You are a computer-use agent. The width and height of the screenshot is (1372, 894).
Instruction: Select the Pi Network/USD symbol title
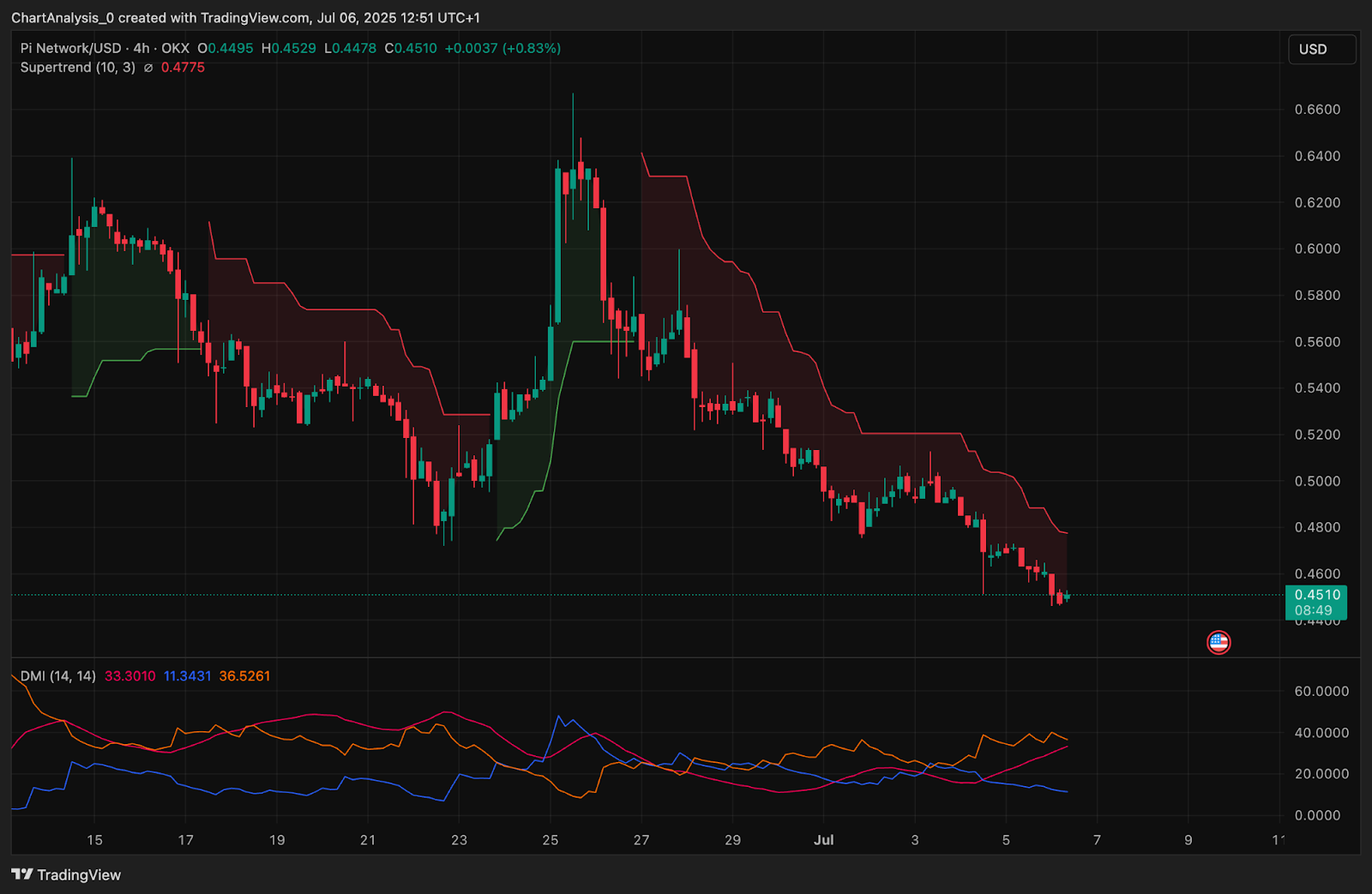pyautogui.click(x=71, y=49)
